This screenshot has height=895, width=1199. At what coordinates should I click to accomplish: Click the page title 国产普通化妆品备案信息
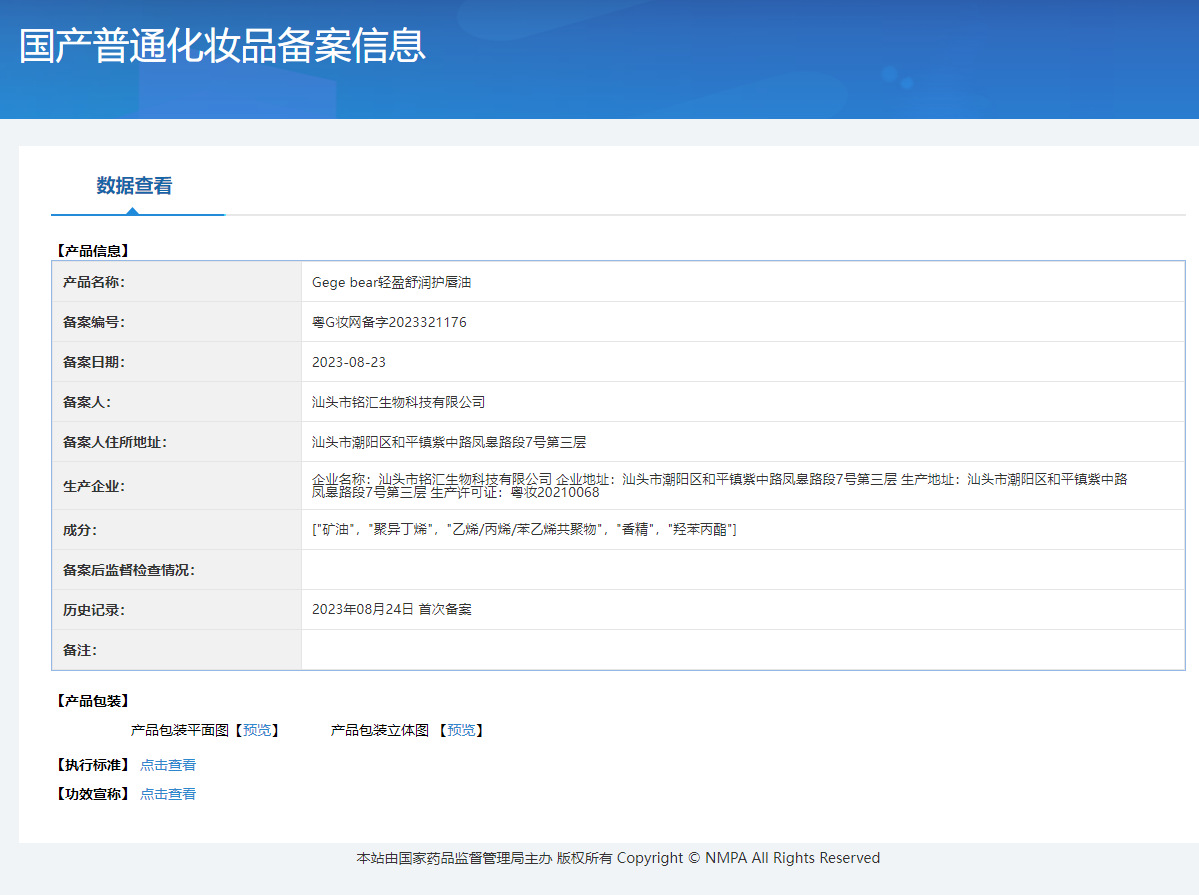(x=222, y=46)
